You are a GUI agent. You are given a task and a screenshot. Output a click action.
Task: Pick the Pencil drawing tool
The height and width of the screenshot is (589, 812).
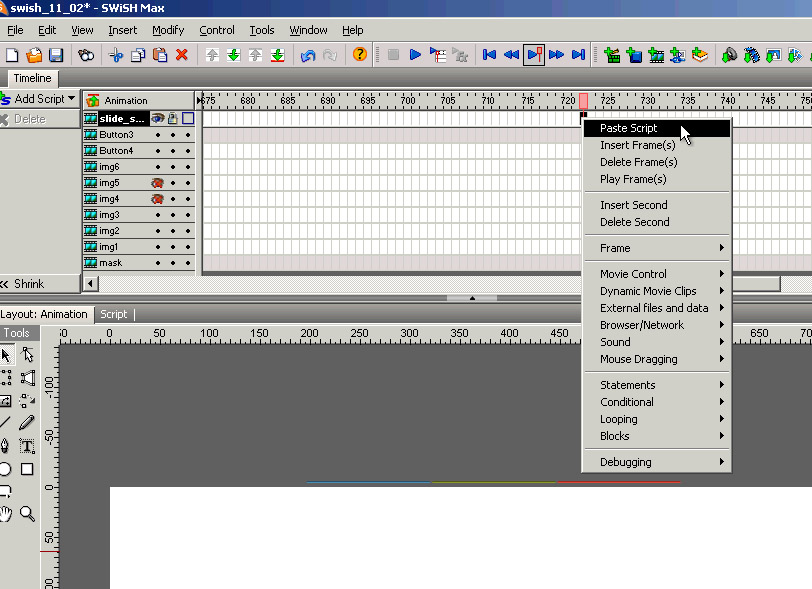tap(27, 423)
